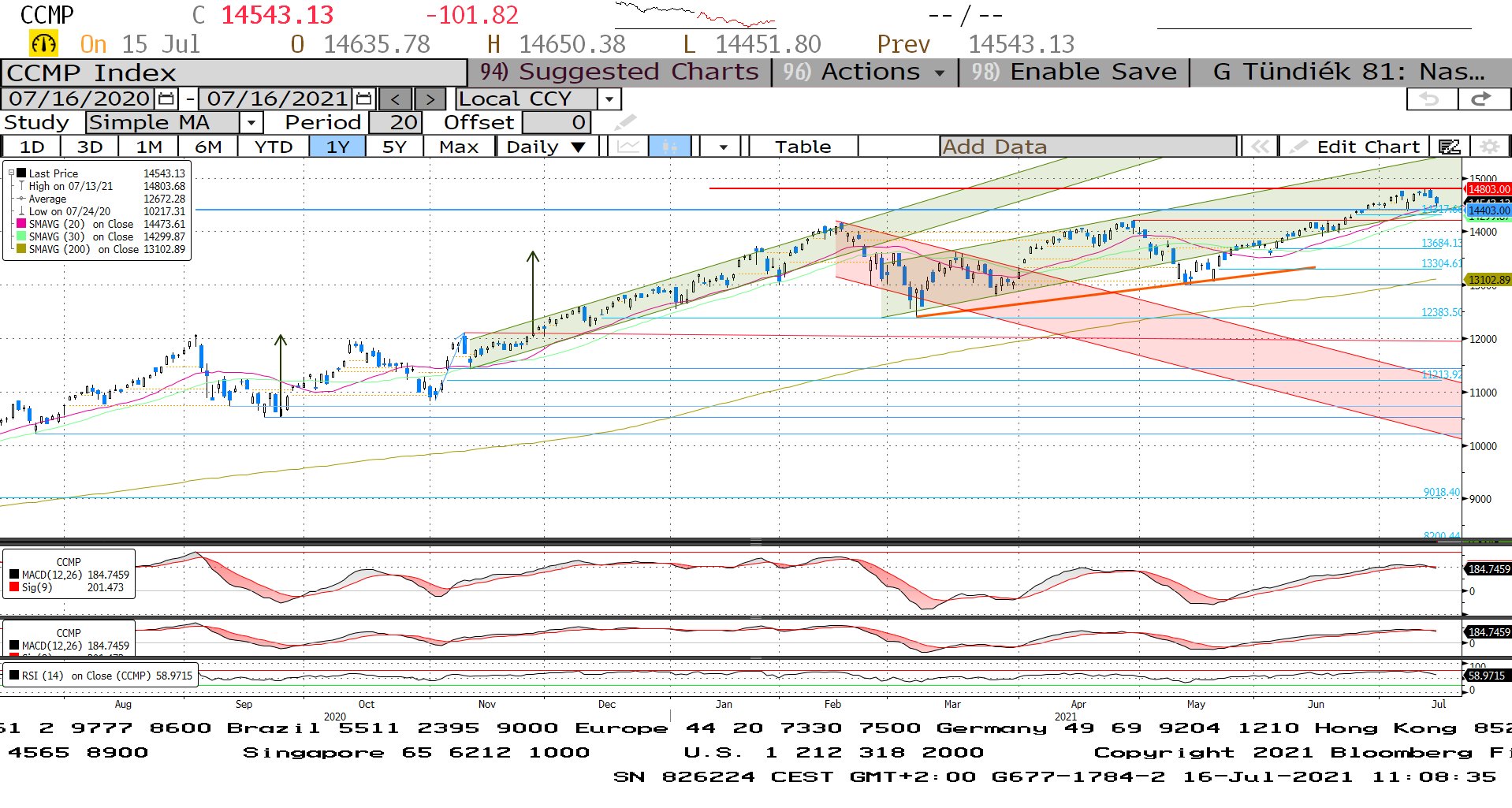The width and height of the screenshot is (1512, 808).
Task: Click the Local CCY currency field
Action: 527,99
